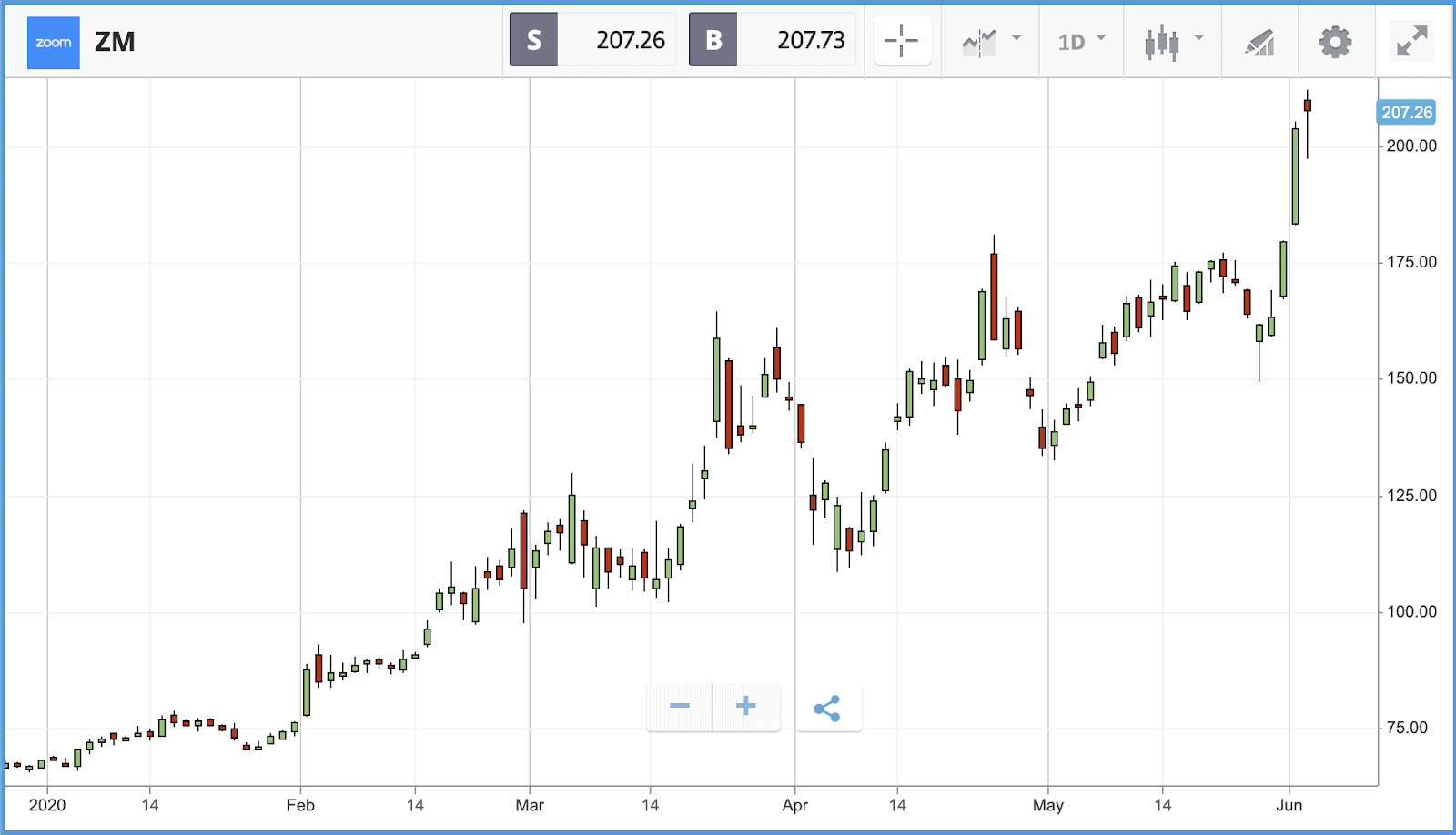Click the Apr date axis label

[x=795, y=805]
